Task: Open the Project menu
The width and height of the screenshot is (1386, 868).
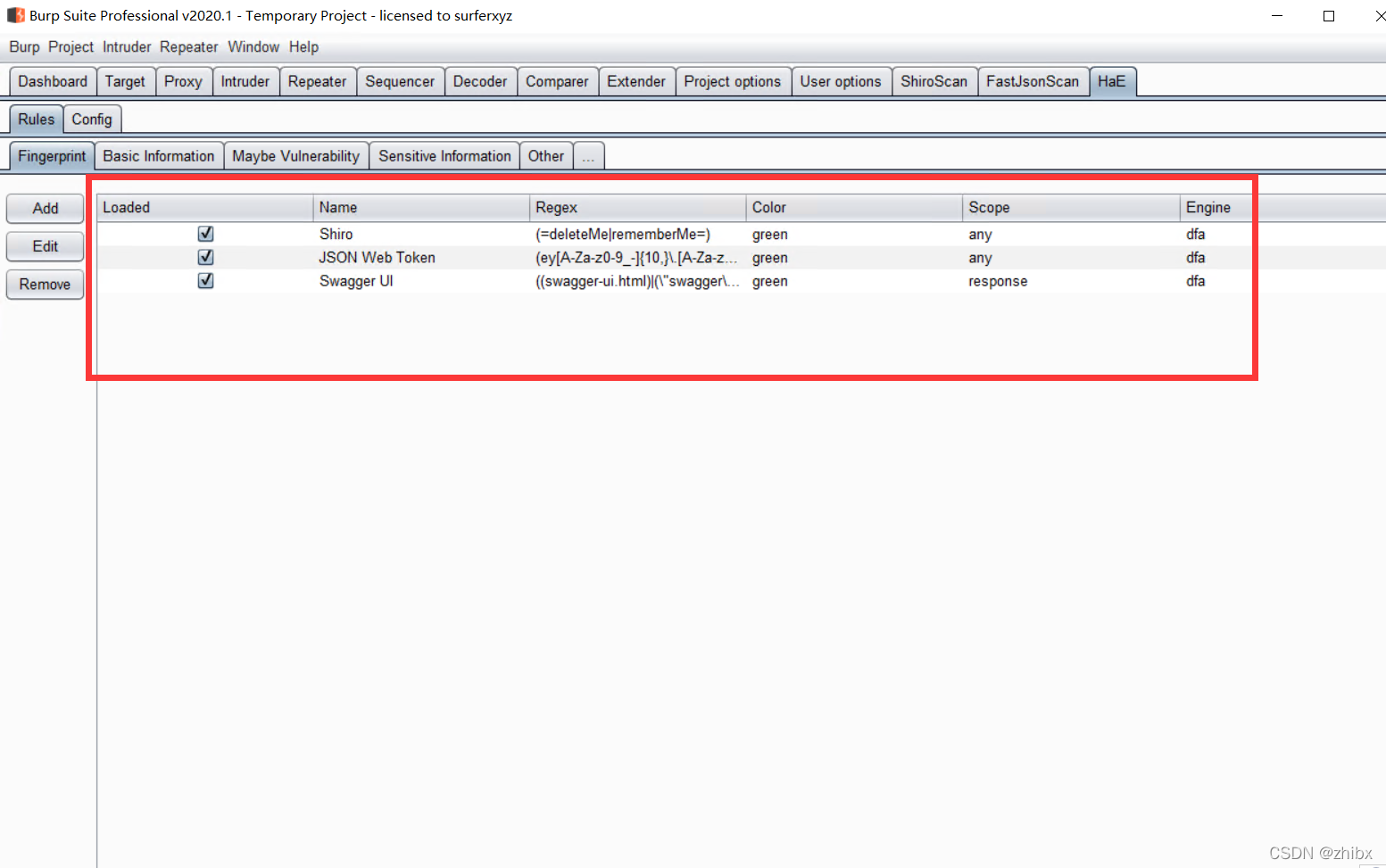Action: pos(71,47)
